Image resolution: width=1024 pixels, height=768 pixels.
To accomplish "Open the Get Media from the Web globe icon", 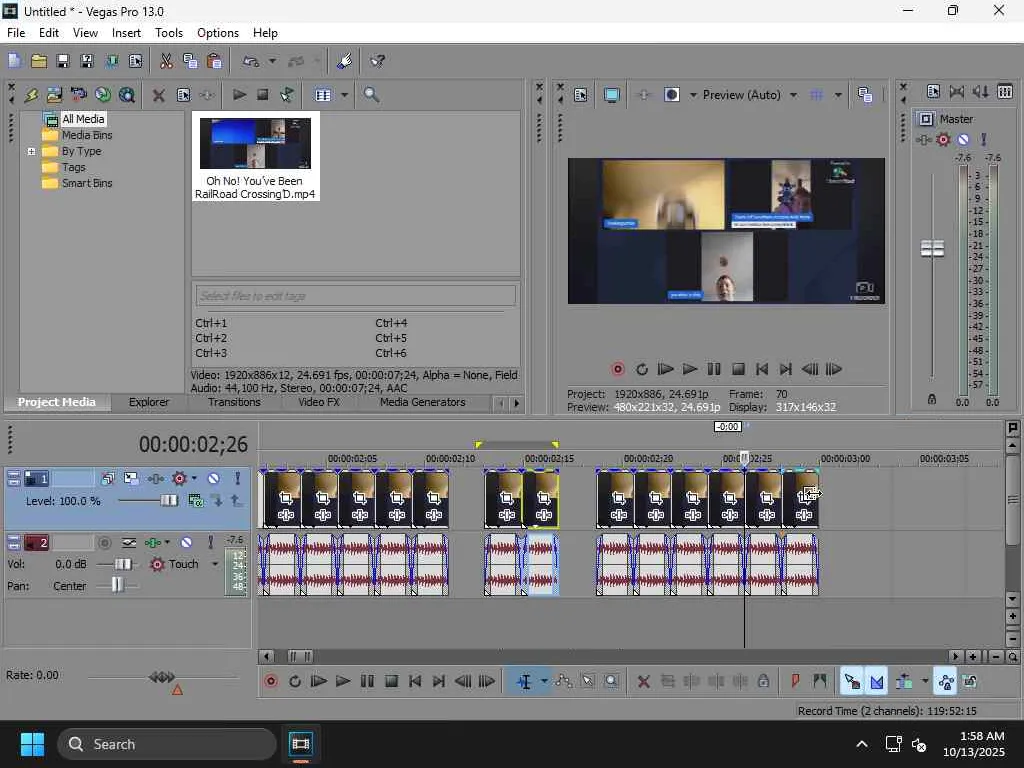I will click(x=103, y=95).
